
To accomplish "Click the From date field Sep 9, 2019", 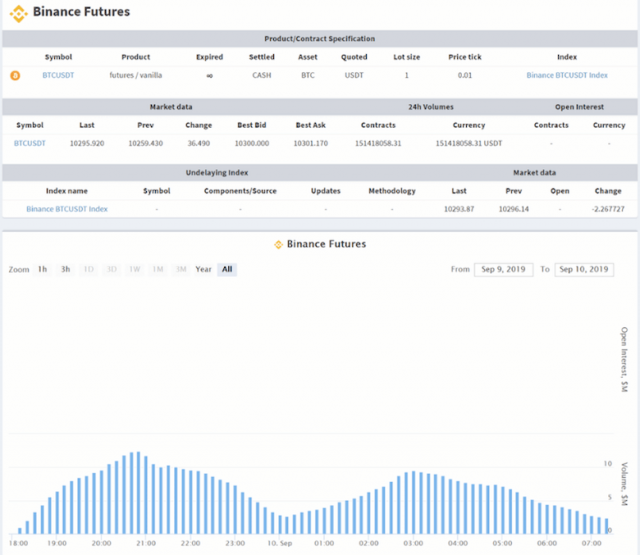I will pos(503,269).
